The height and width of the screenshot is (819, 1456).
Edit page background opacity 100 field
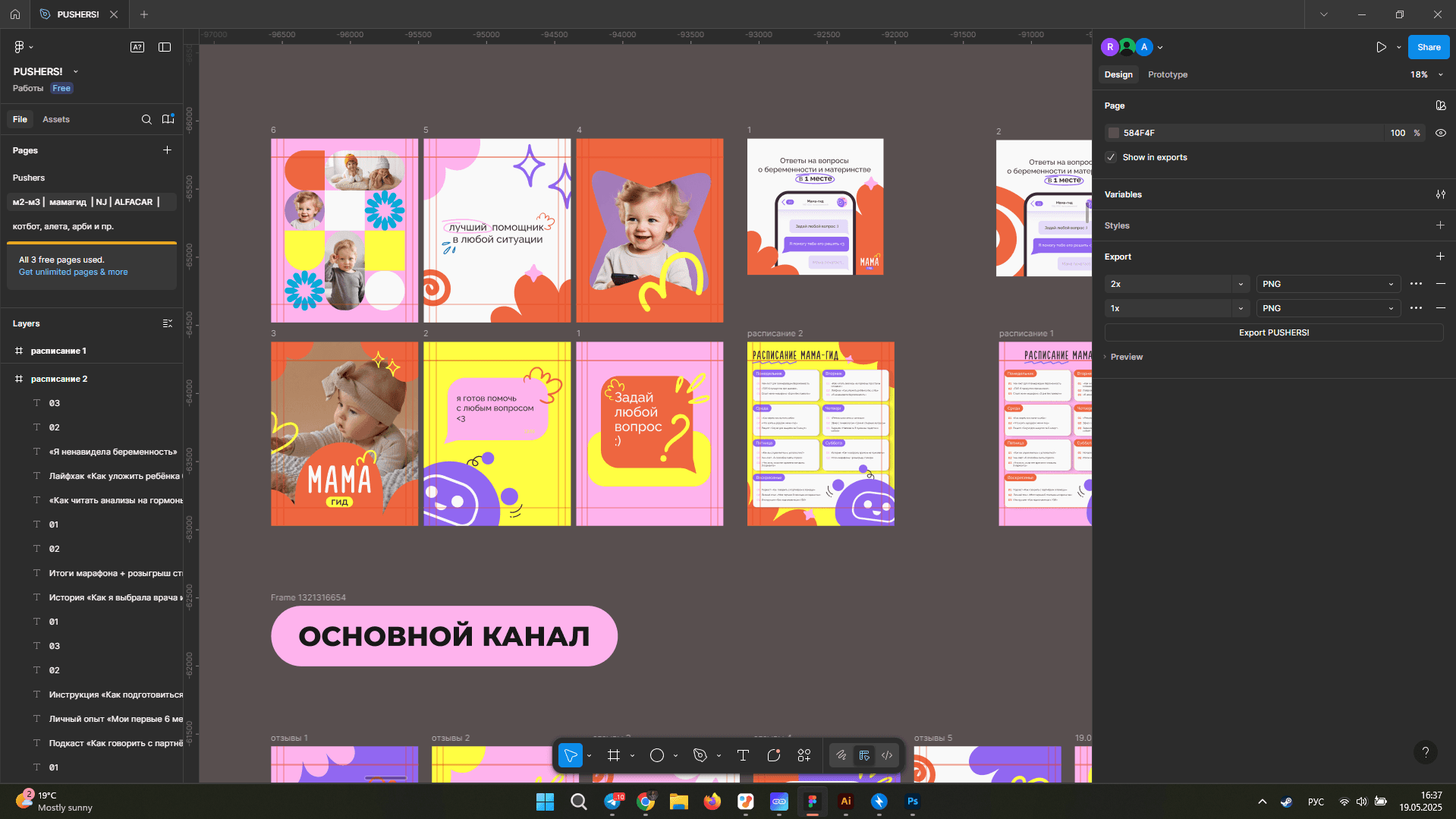click(1398, 133)
